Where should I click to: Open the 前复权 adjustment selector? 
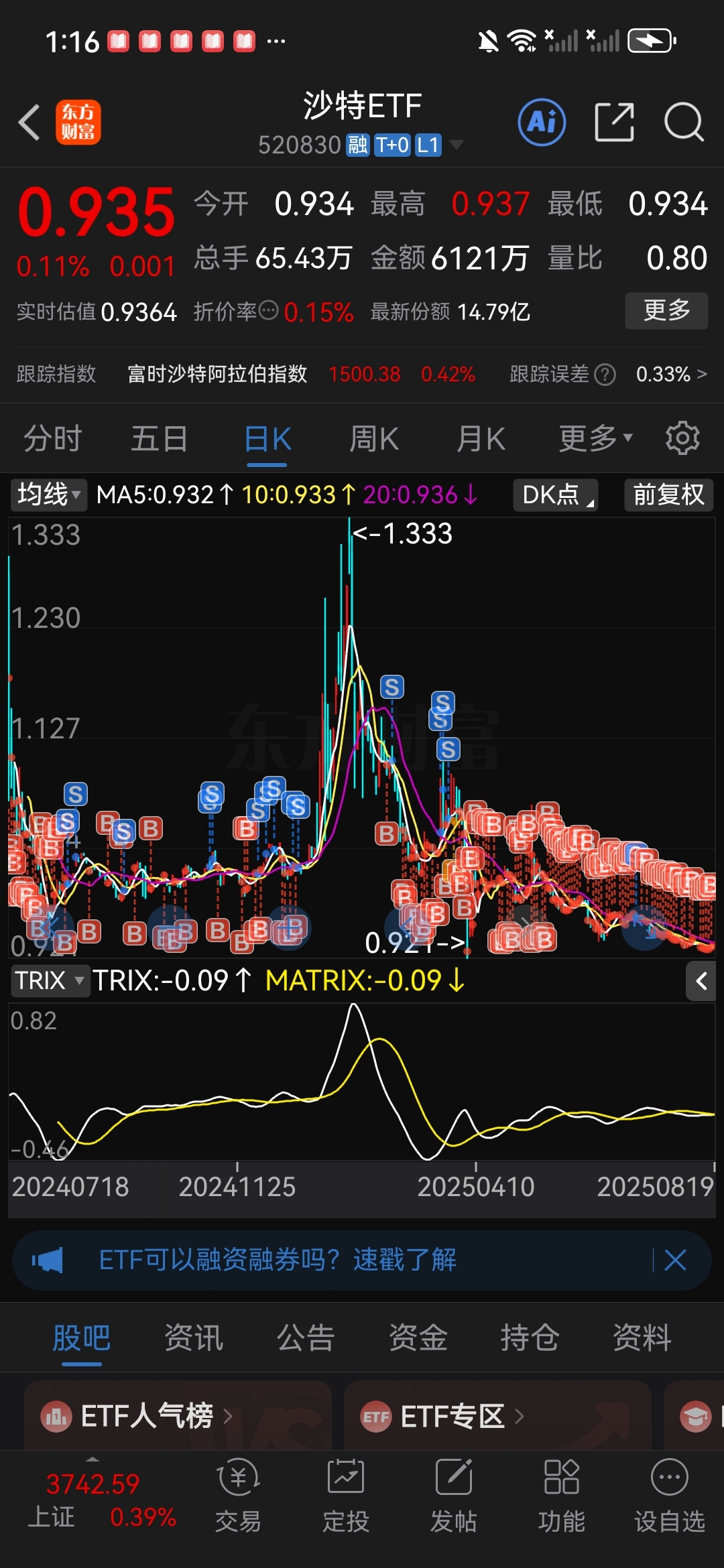click(669, 495)
